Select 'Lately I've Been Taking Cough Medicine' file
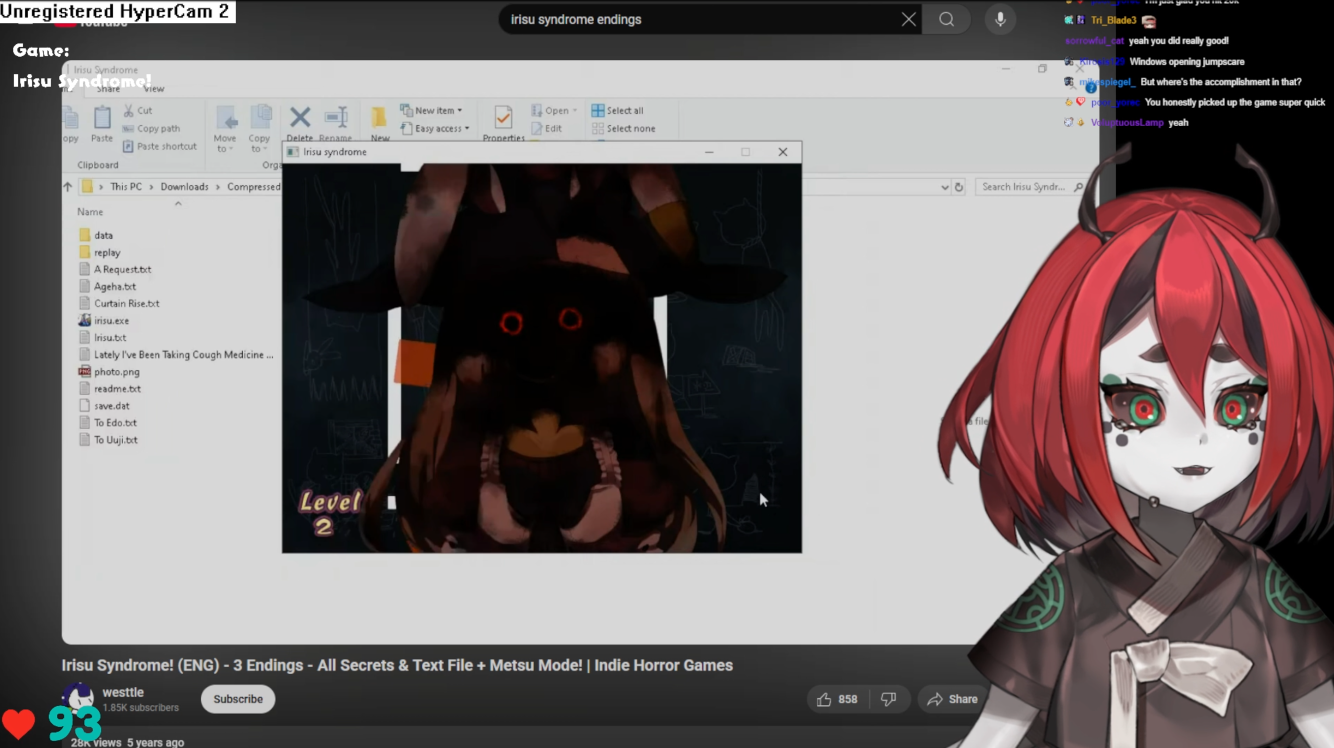Image resolution: width=1334 pixels, height=748 pixels. point(176,354)
